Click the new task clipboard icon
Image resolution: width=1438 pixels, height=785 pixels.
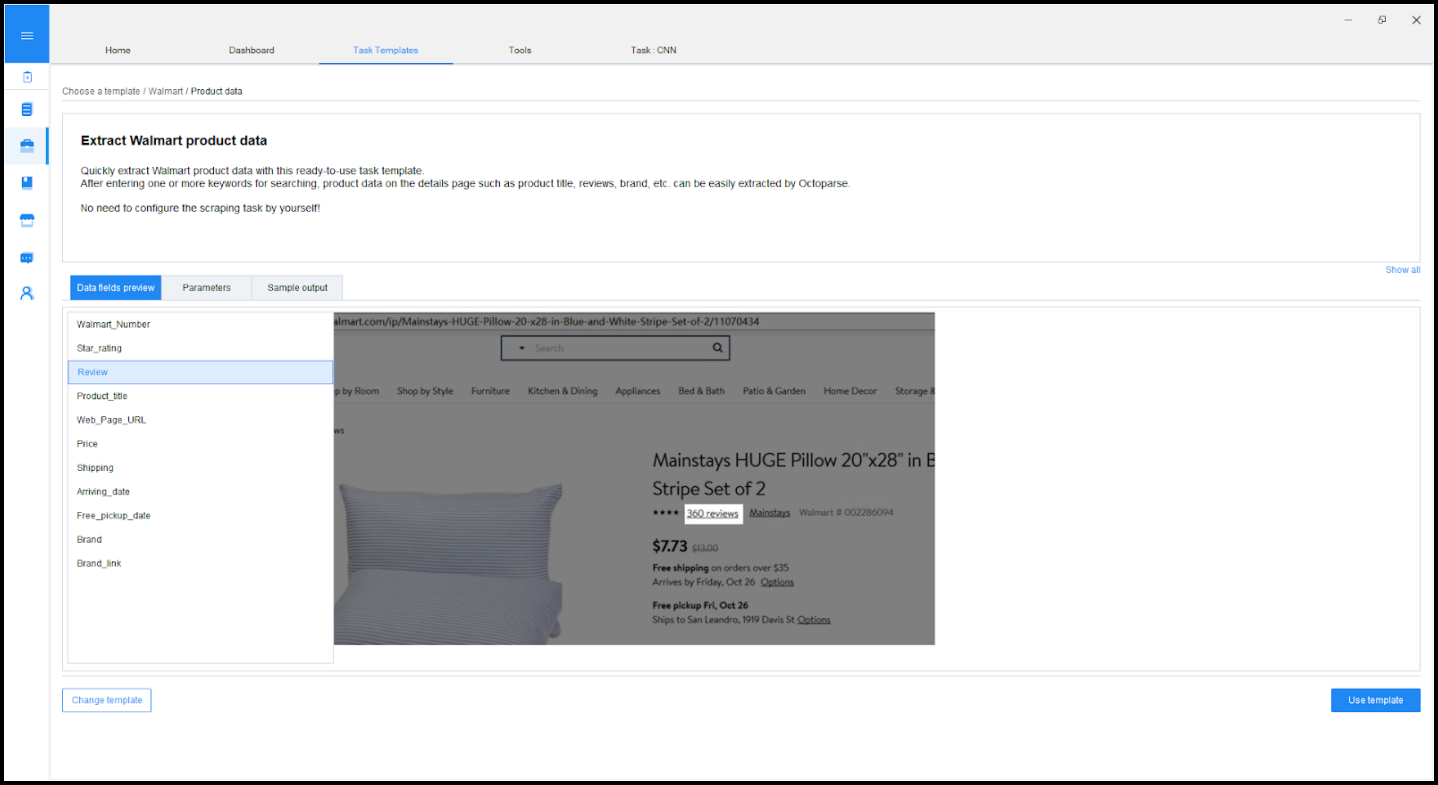coord(27,77)
